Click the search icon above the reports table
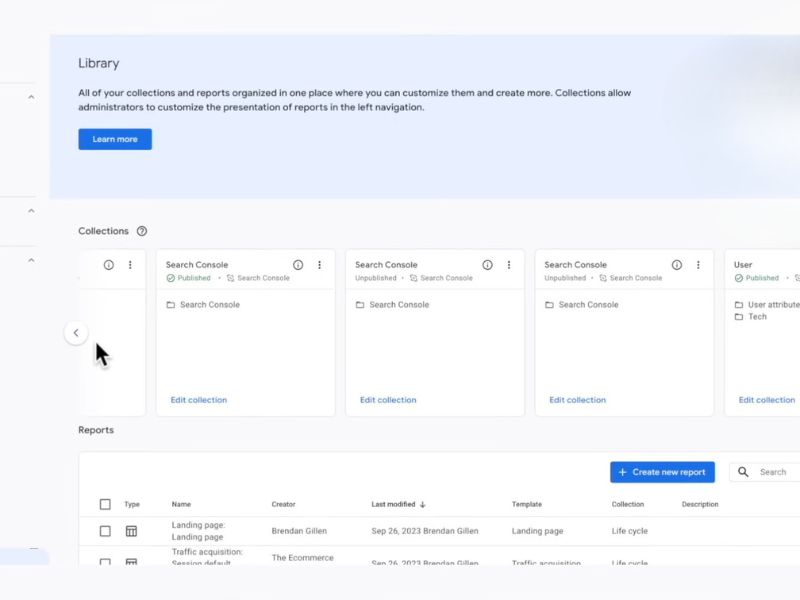The width and height of the screenshot is (800, 600). click(742, 471)
